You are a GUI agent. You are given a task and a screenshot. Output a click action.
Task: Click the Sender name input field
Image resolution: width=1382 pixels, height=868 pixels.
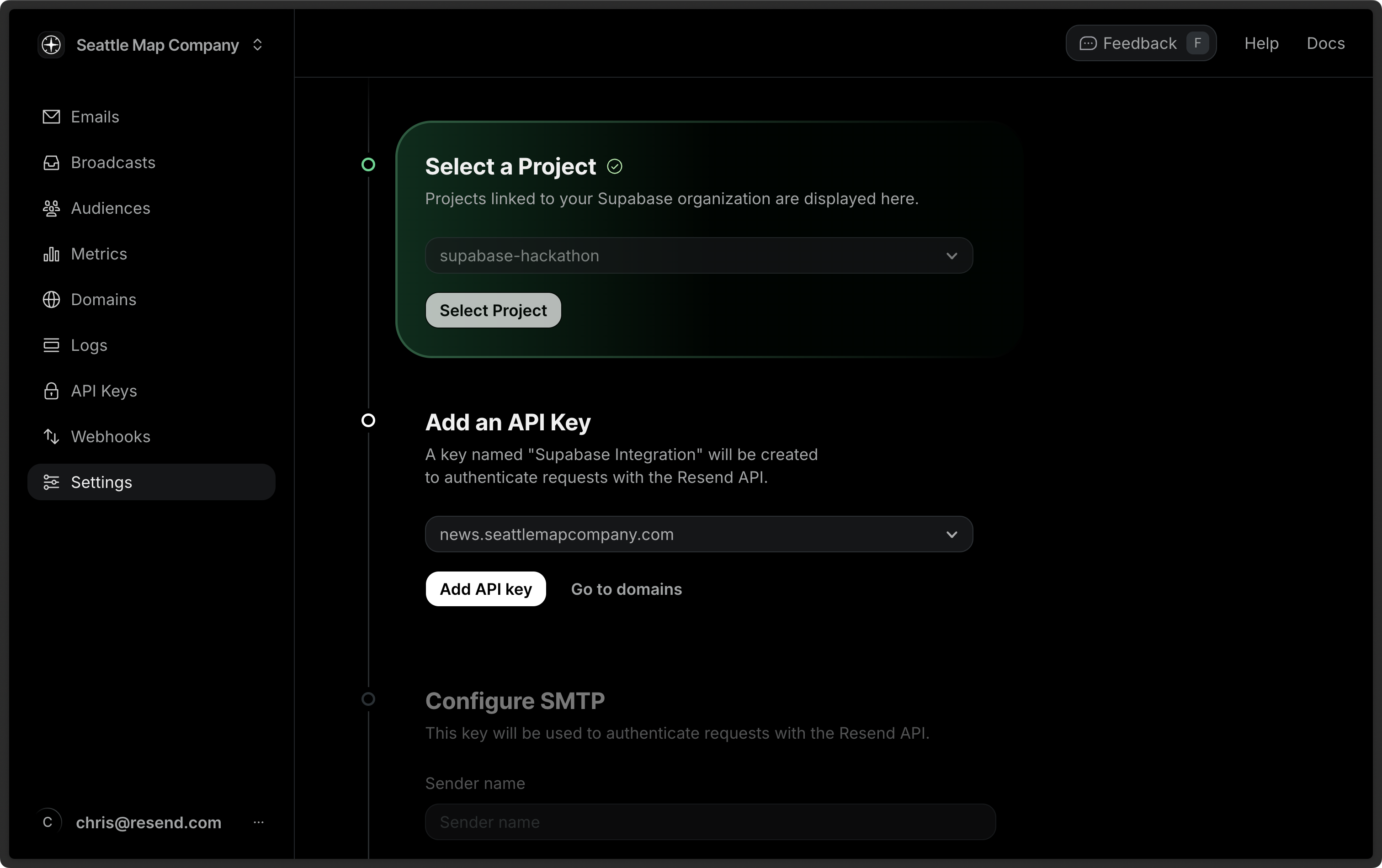709,822
